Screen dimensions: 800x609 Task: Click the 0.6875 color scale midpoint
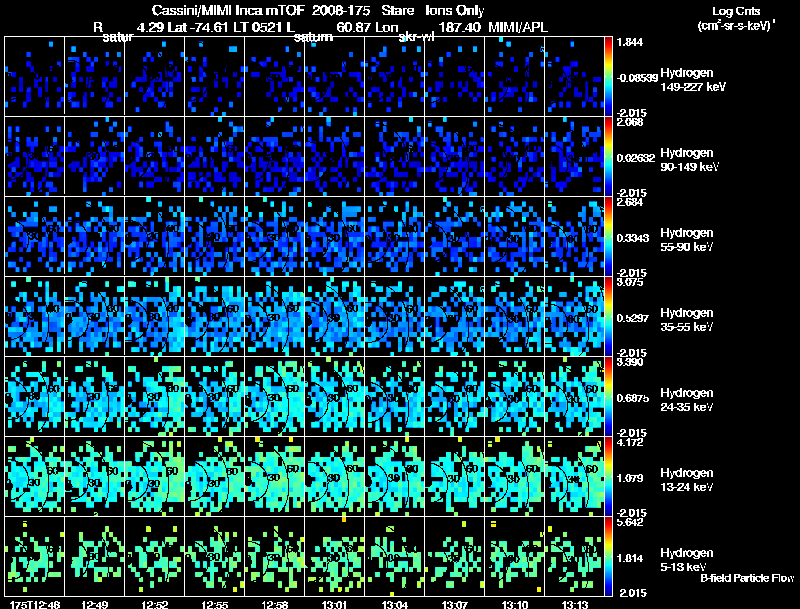pyautogui.click(x=633, y=398)
